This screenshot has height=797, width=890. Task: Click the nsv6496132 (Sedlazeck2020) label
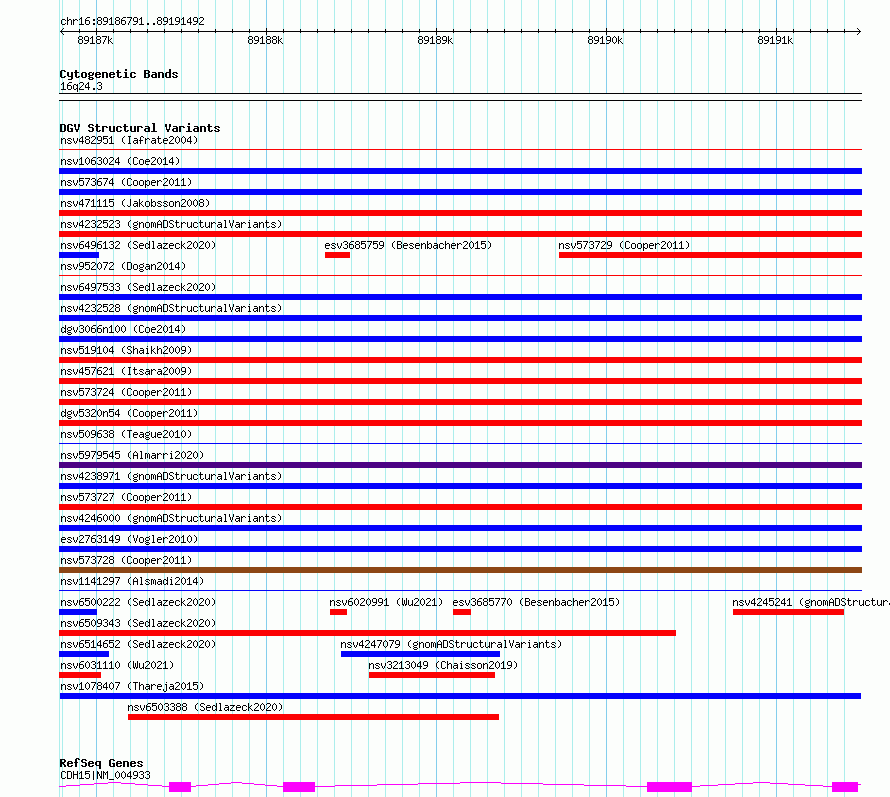click(138, 245)
